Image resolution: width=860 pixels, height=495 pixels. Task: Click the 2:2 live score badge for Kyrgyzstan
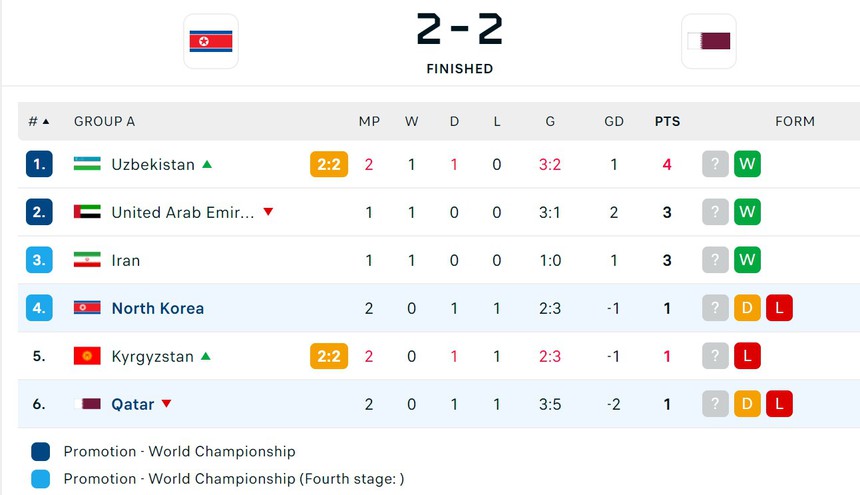click(x=329, y=356)
